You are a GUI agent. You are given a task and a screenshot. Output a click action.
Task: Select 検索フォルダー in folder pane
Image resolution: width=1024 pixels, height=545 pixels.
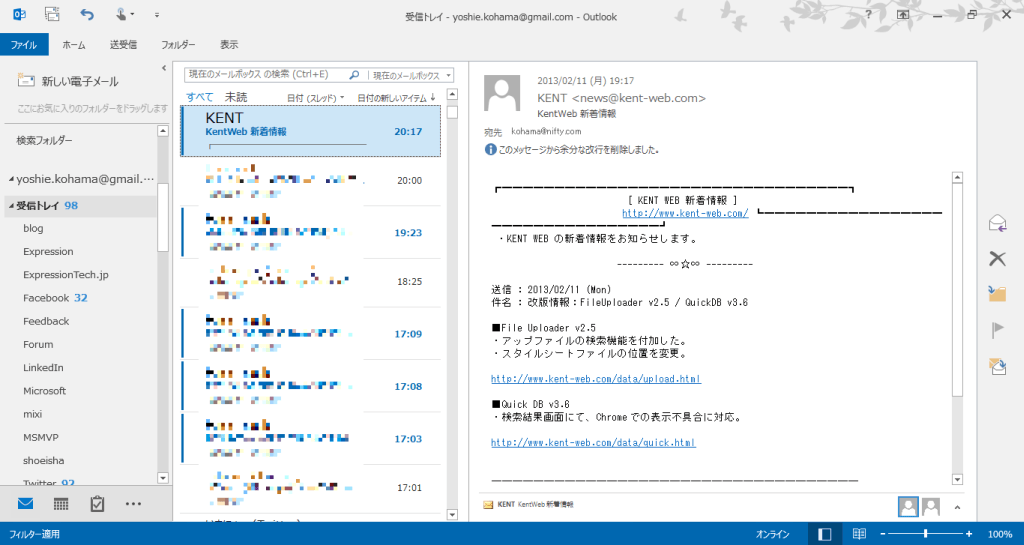pos(44,140)
